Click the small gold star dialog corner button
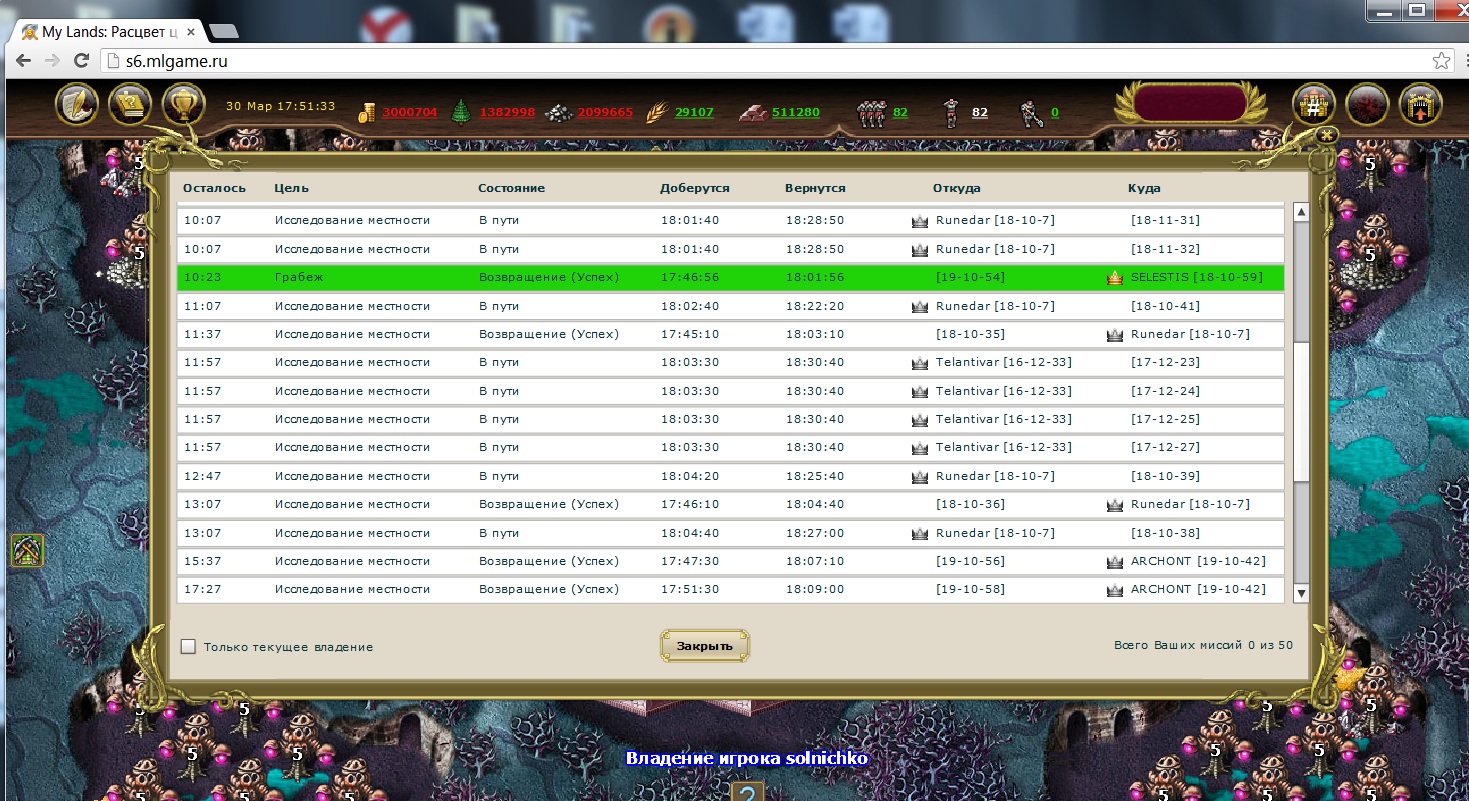The image size is (1469, 801). (1327, 134)
